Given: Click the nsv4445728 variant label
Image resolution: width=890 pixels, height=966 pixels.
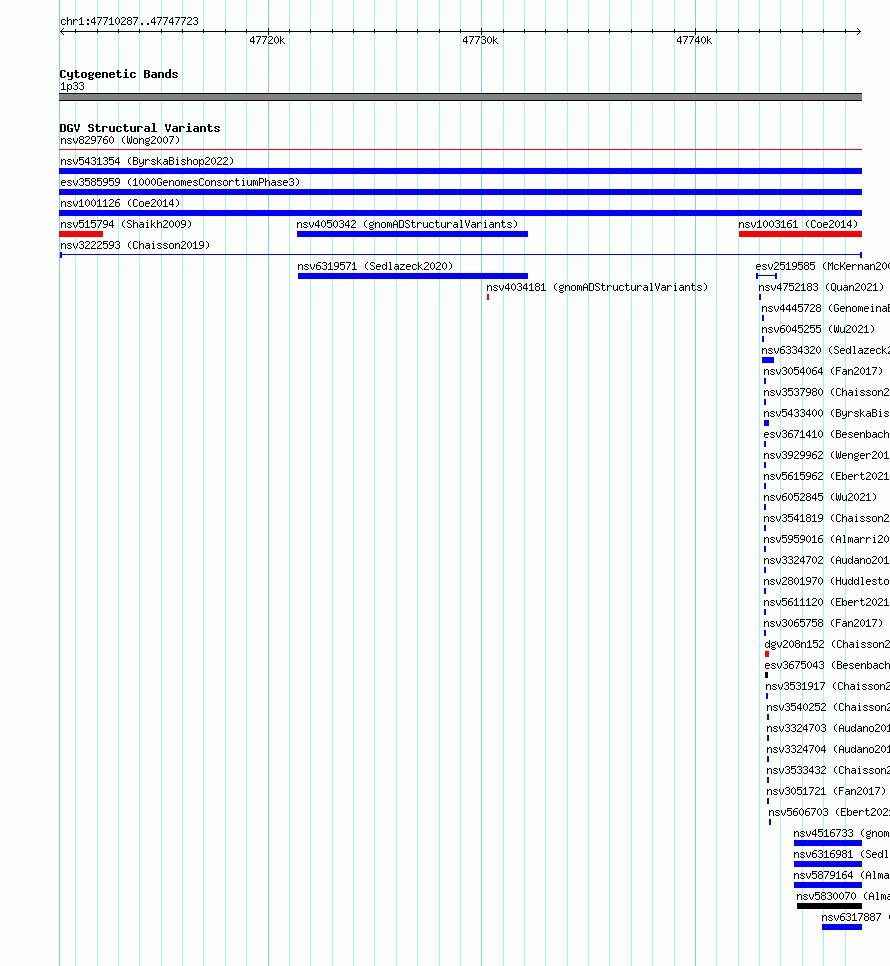Looking at the screenshot, I should pos(825,308).
